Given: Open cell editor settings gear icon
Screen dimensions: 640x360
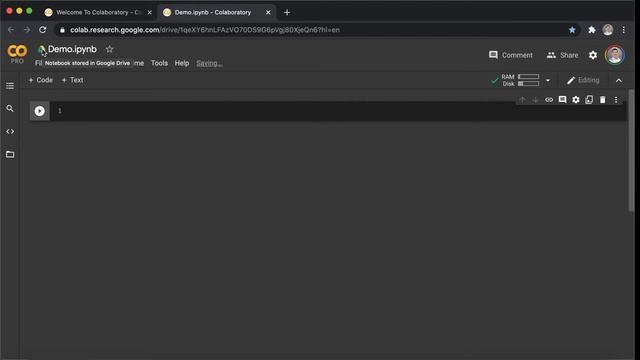Looking at the screenshot, I should click(576, 100).
